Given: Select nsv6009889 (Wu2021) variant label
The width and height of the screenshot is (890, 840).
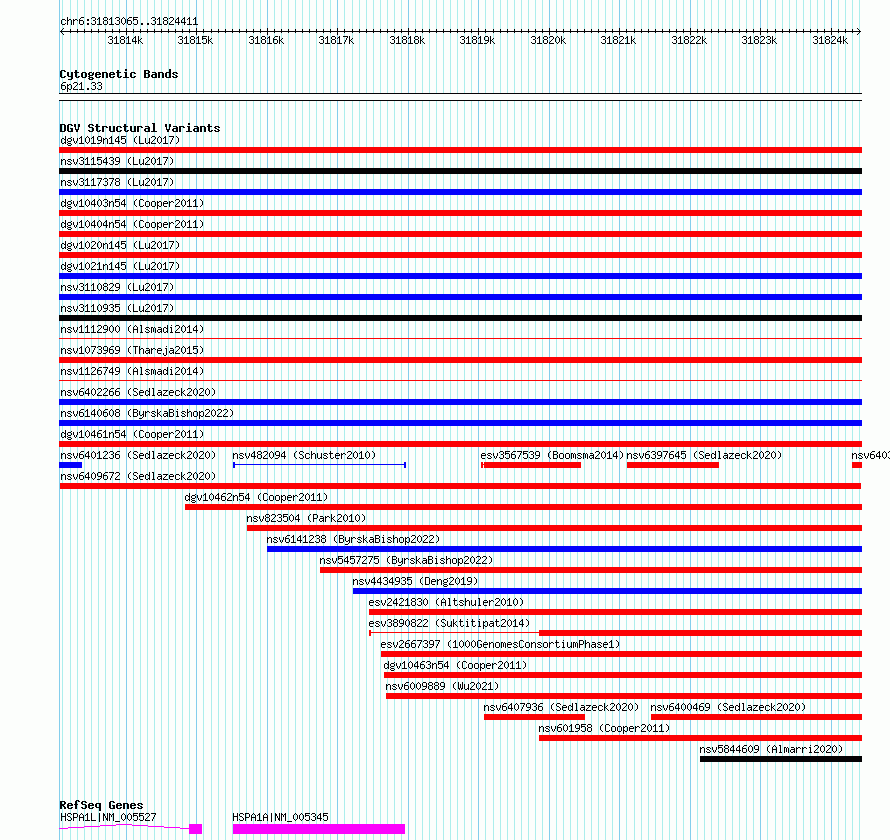Looking at the screenshot, I should tap(442, 686).
